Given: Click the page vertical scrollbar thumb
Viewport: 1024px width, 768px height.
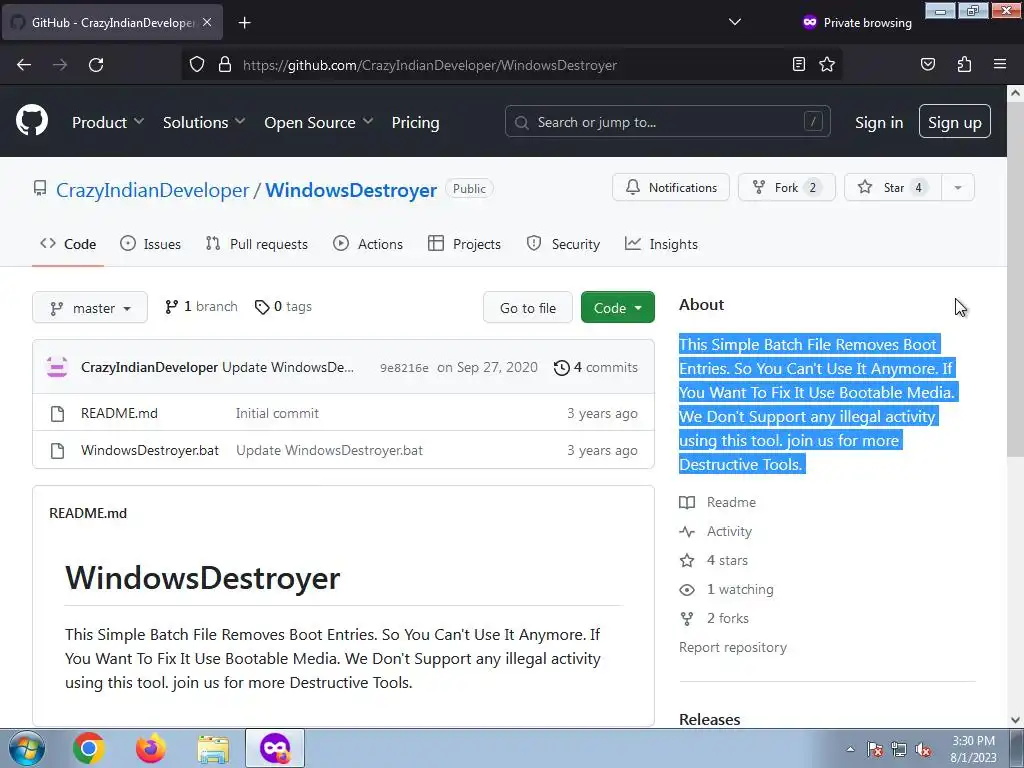Looking at the screenshot, I should coord(1015,281).
